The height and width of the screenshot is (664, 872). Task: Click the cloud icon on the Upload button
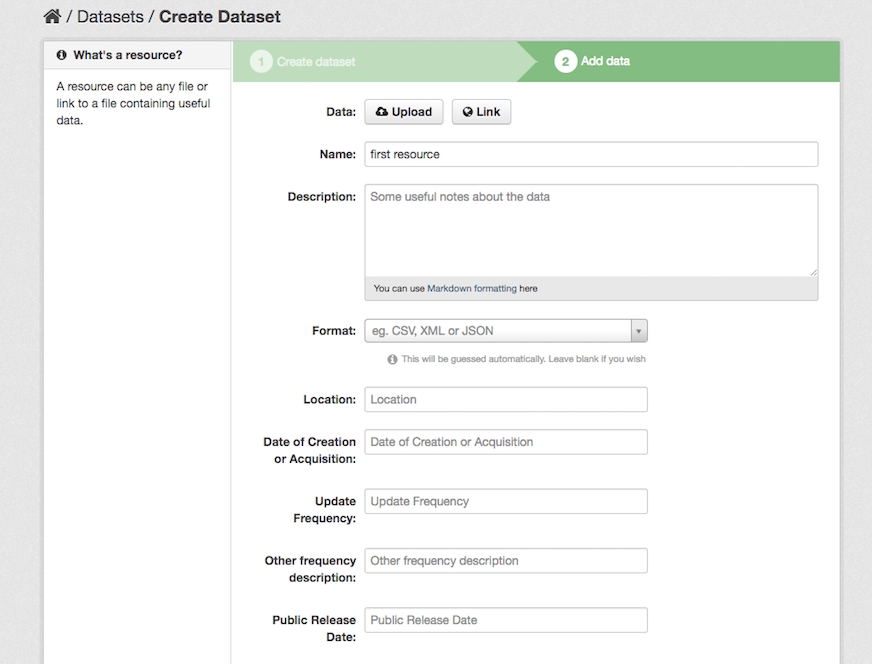382,111
